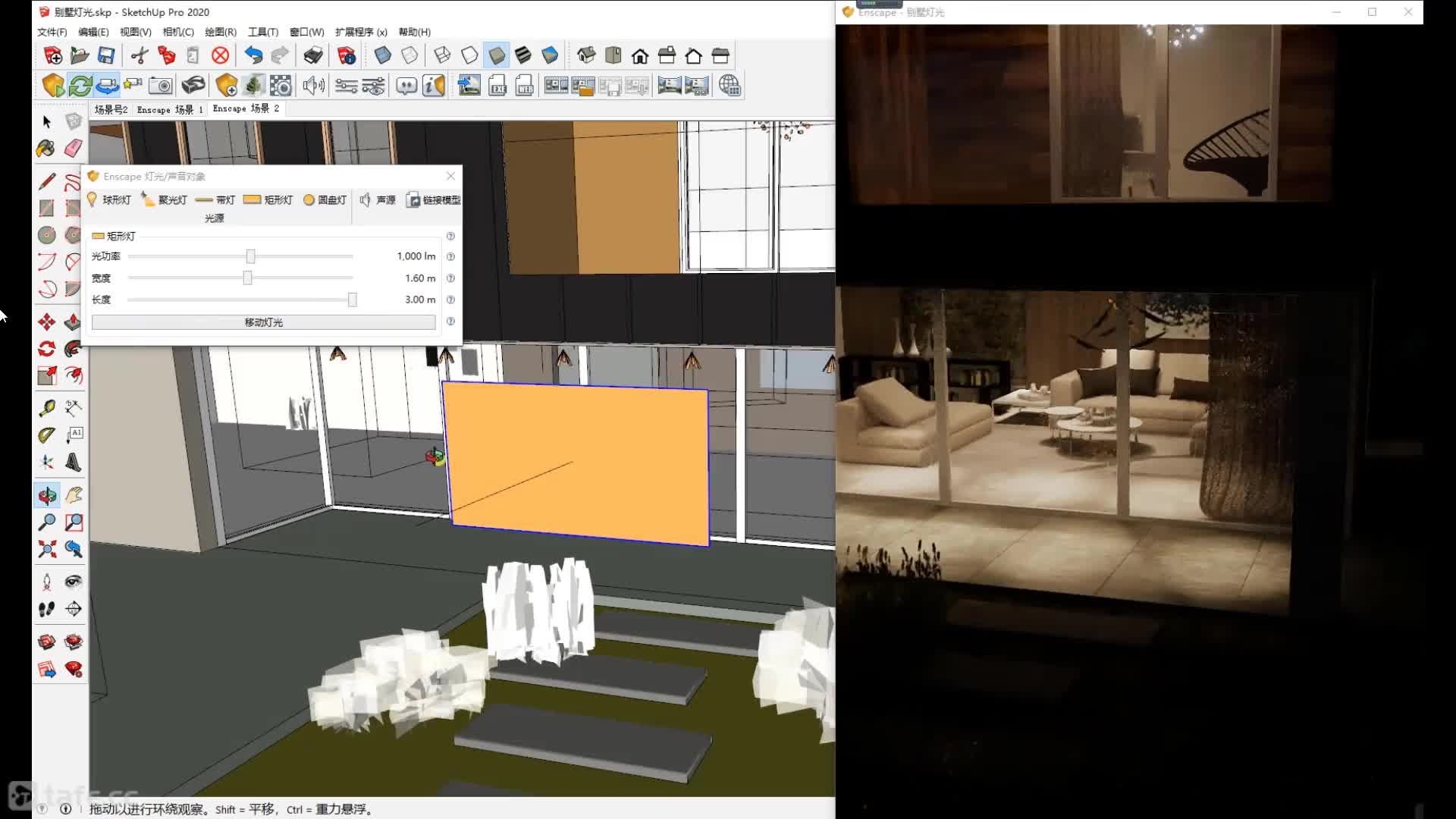Adjust the 宽度 width slider handle

(x=247, y=278)
